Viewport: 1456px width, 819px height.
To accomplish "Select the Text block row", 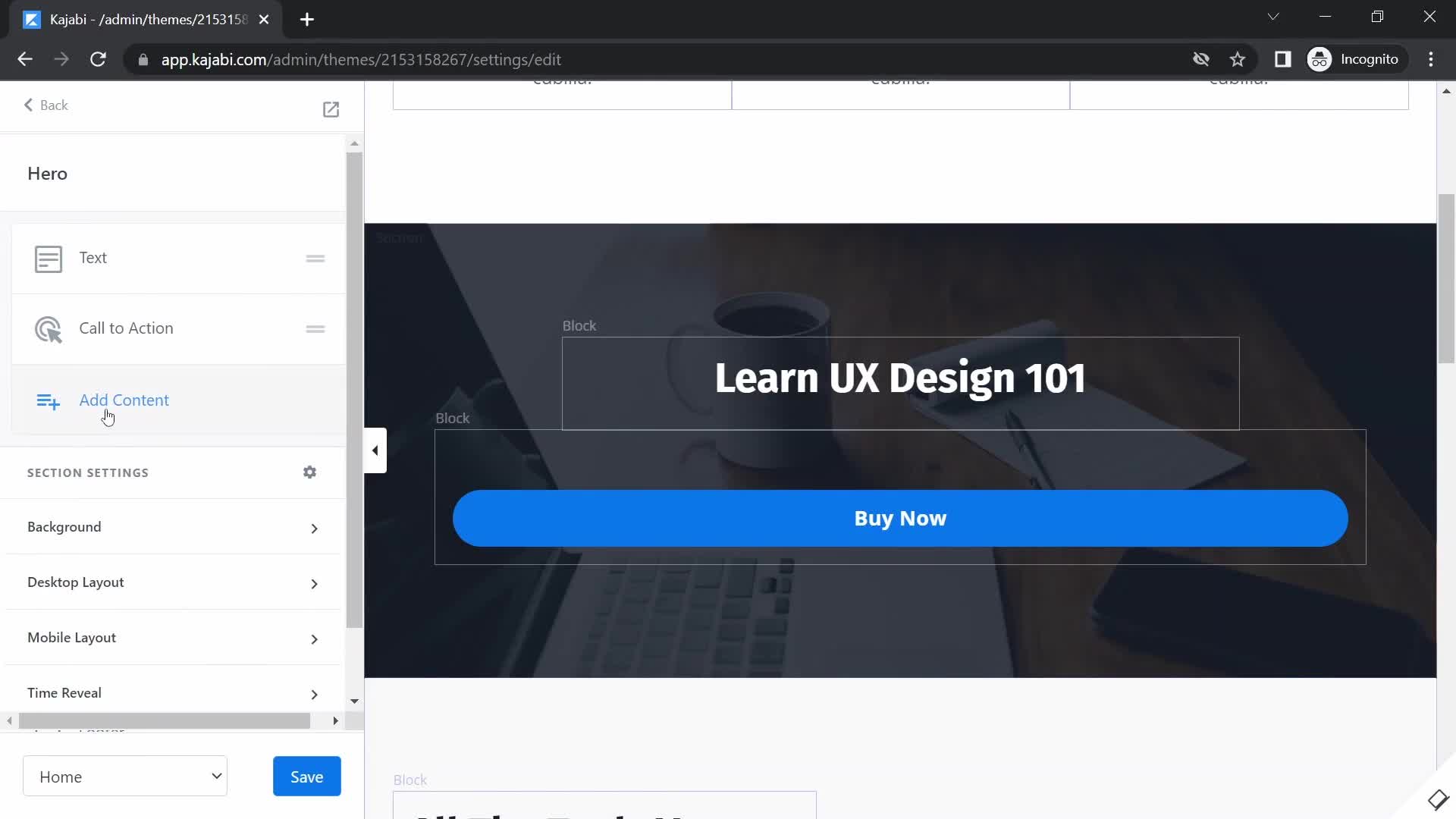I will click(x=179, y=259).
